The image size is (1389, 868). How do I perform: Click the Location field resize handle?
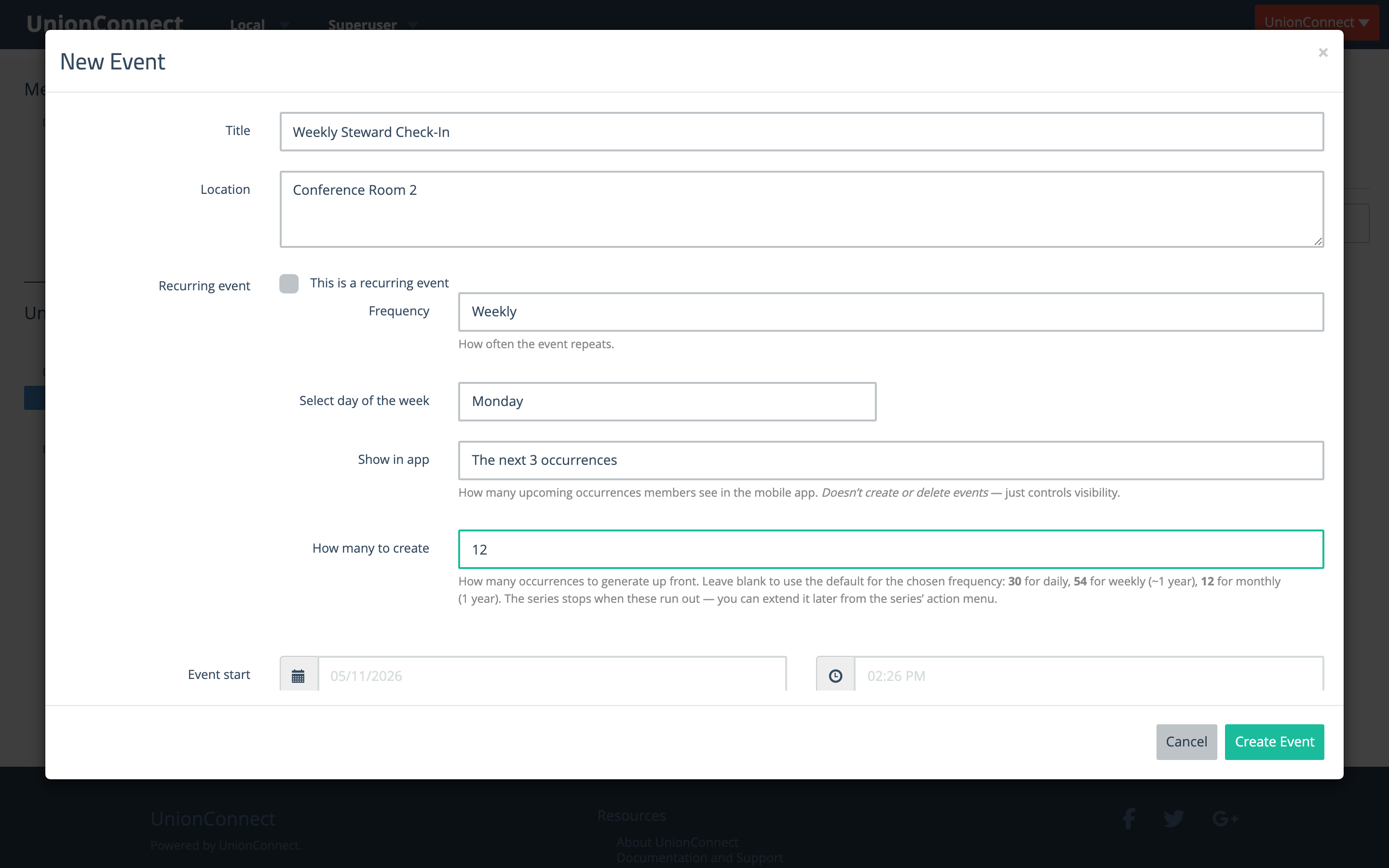coord(1318,242)
